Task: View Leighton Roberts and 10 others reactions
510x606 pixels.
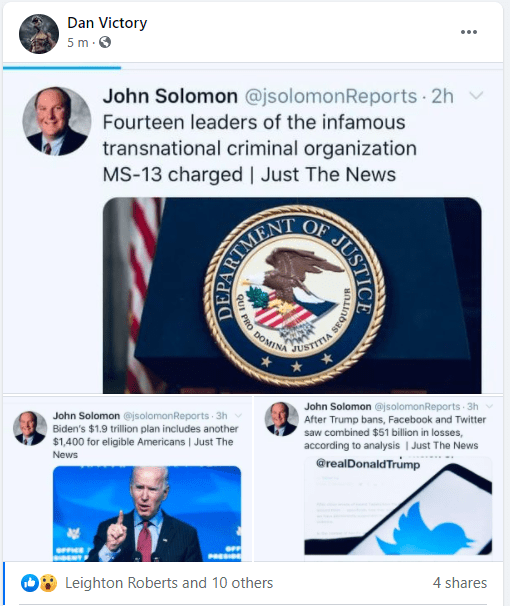Action: point(169,583)
